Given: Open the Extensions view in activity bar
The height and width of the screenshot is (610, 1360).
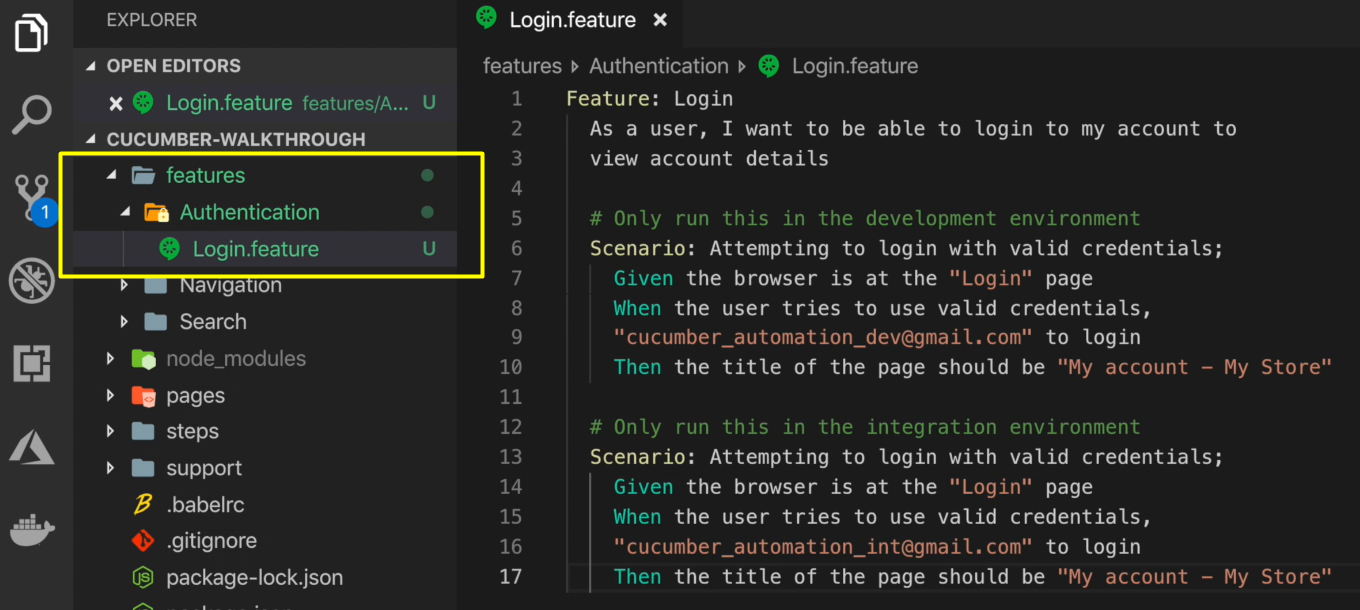Looking at the screenshot, I should pyautogui.click(x=32, y=364).
